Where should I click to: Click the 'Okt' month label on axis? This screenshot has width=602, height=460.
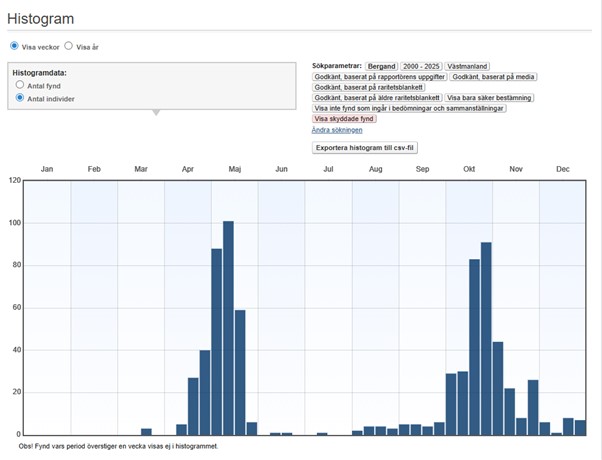coord(469,170)
